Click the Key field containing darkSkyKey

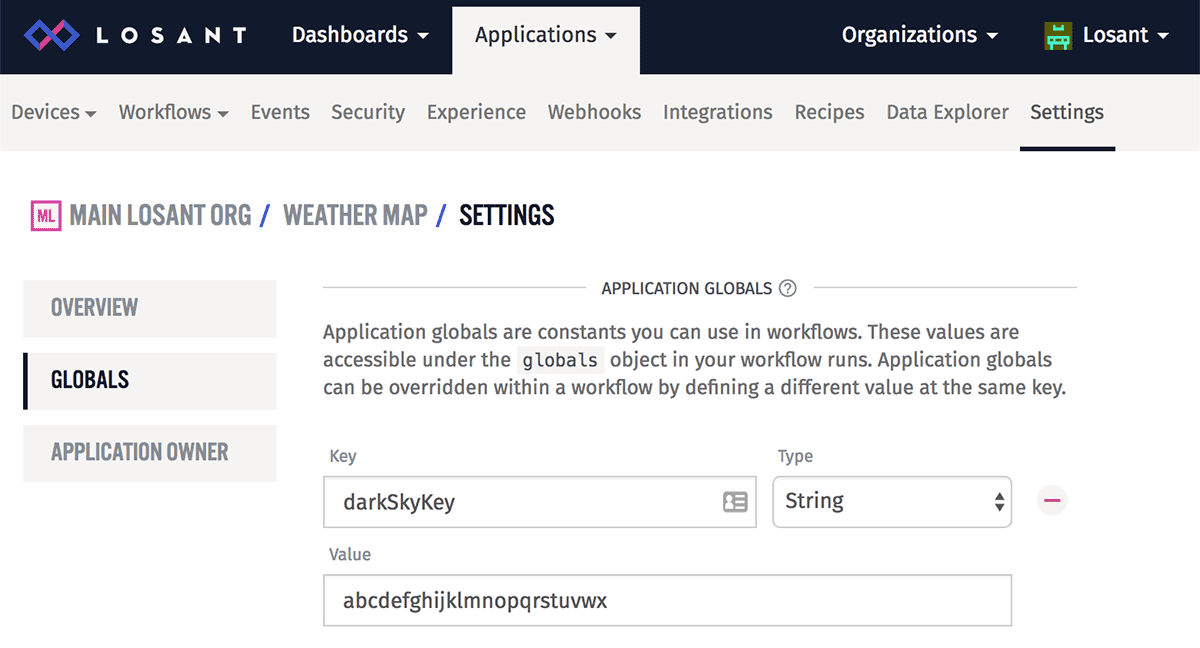[540, 502]
